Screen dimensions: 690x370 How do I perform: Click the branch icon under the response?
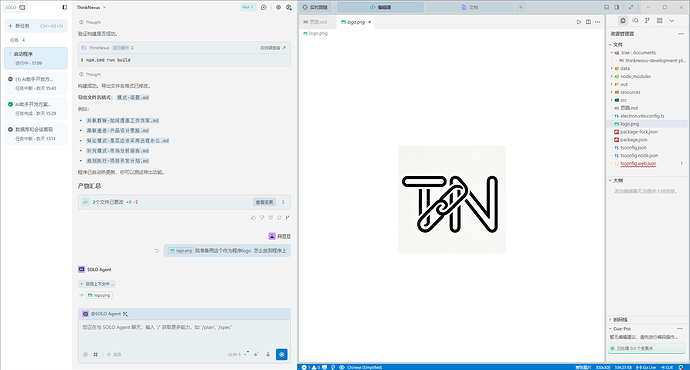tap(287, 217)
